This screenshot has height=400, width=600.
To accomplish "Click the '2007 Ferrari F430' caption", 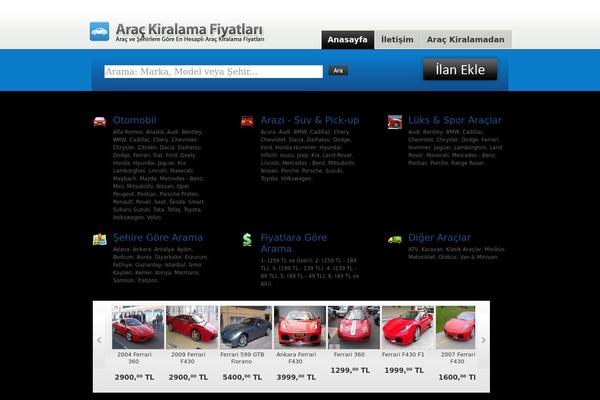I will [x=458, y=358].
